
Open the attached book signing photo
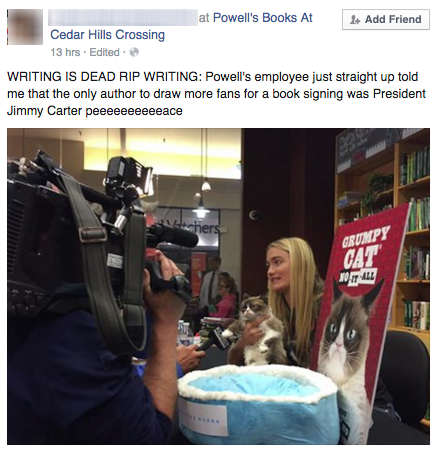[x=218, y=286]
